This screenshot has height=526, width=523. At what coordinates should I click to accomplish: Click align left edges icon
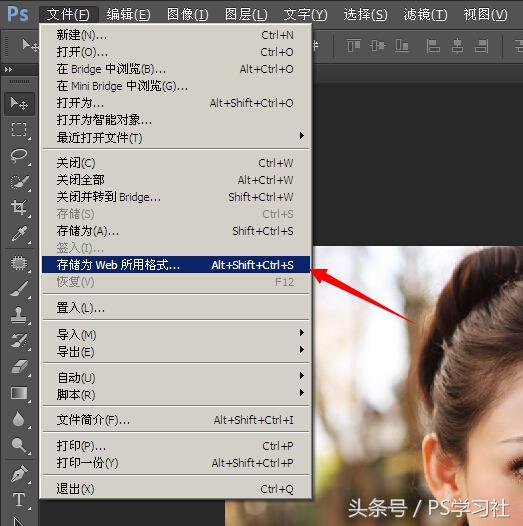[x=433, y=46]
